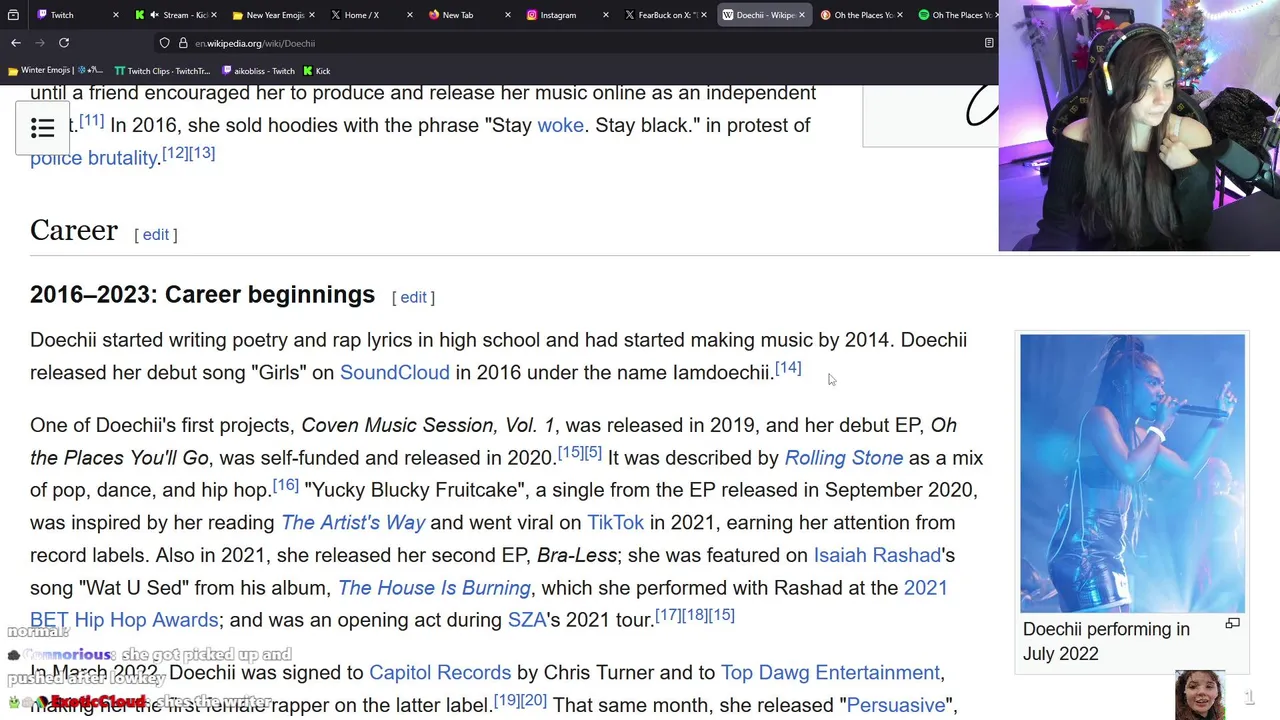Close the New Tab tab
The width and height of the screenshot is (1280, 720).
pos(507,15)
